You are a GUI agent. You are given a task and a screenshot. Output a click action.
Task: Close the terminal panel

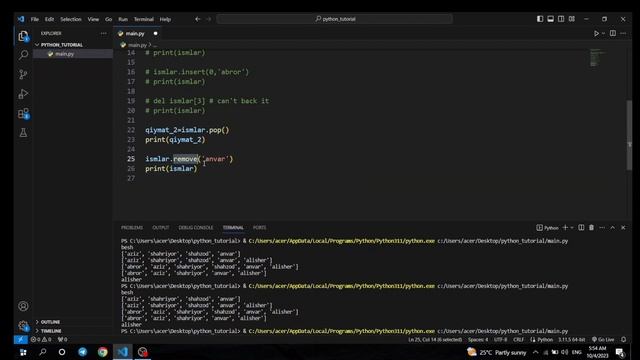[x=623, y=227]
